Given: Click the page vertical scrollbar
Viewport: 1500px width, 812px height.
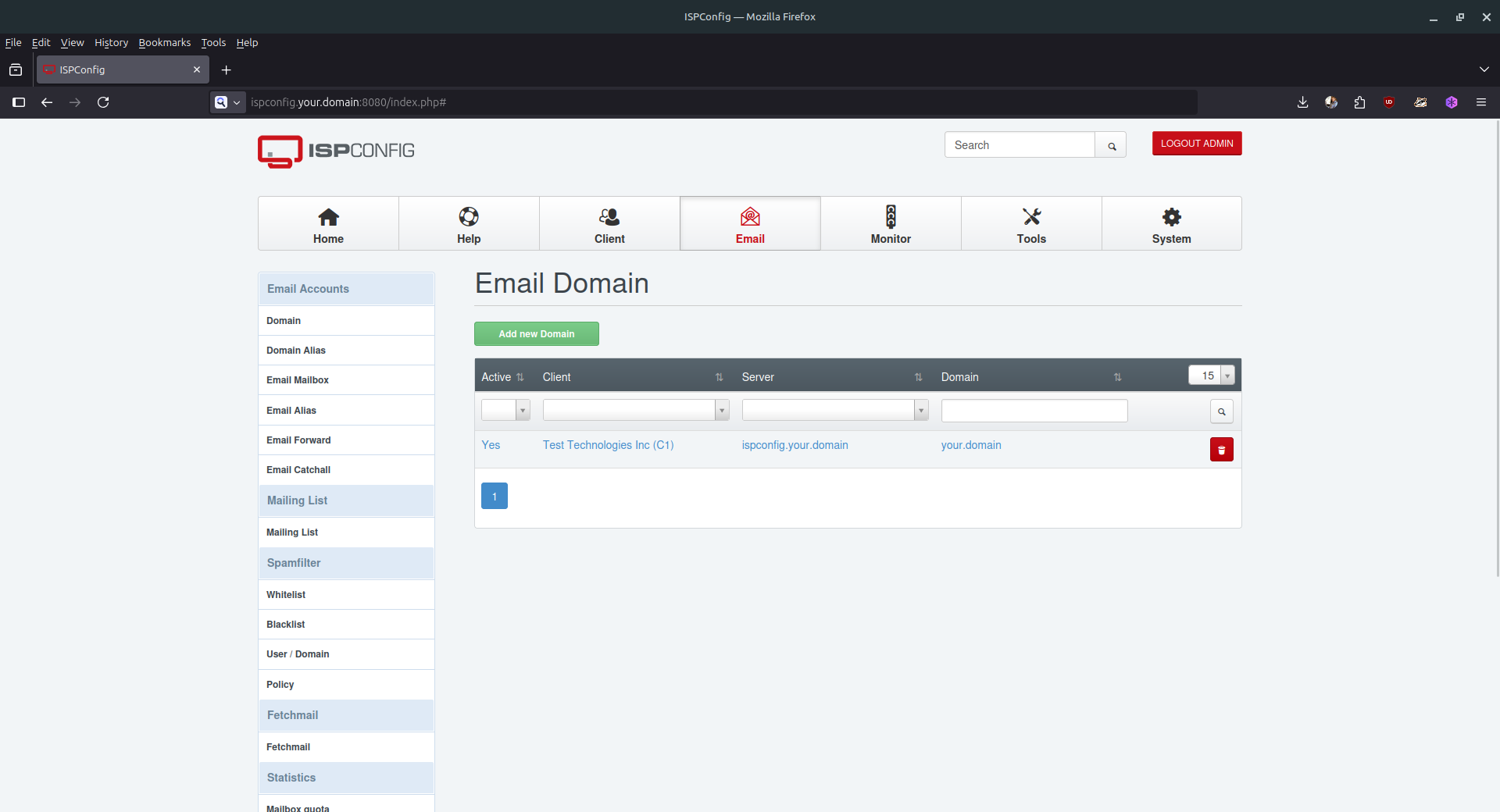Looking at the screenshot, I should pos(1497,348).
